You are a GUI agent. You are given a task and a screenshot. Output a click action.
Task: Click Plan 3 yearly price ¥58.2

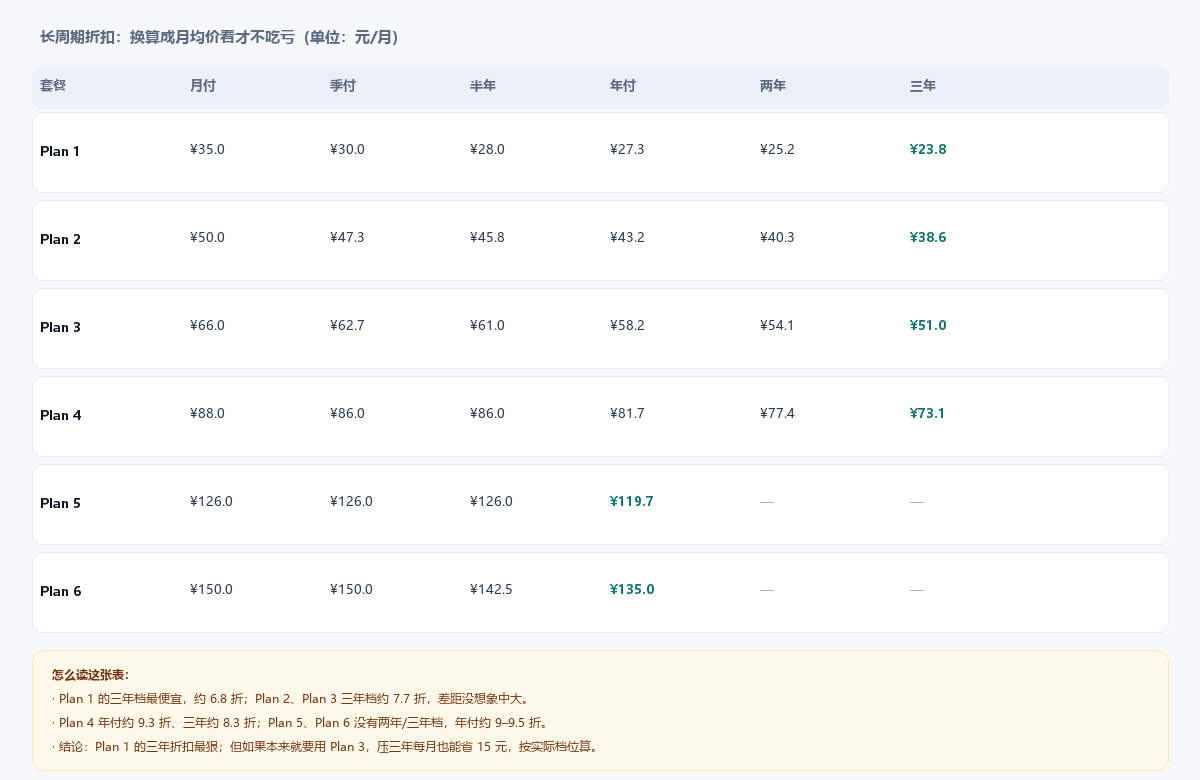pos(627,325)
